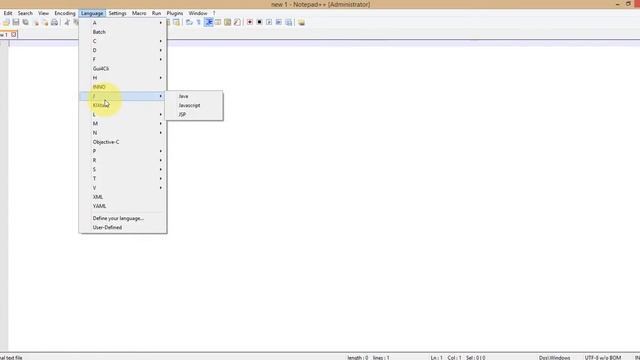Open the T languages submenu
The width and height of the screenshot is (640, 360).
point(123,179)
